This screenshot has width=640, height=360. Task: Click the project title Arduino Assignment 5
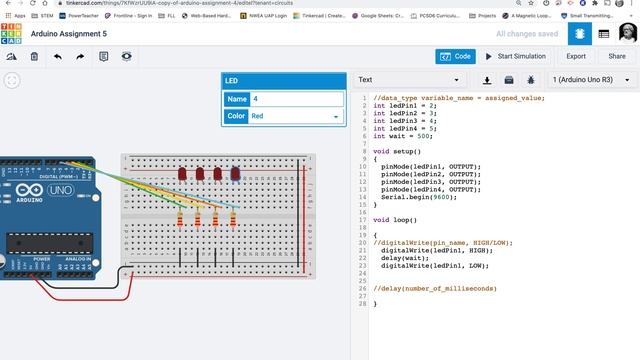69,34
